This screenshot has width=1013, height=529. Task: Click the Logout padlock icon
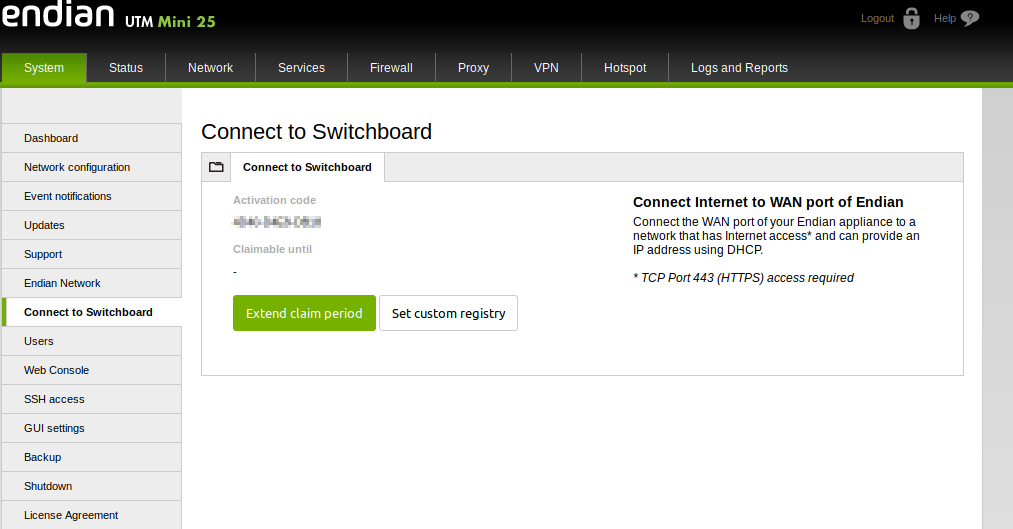tap(910, 18)
